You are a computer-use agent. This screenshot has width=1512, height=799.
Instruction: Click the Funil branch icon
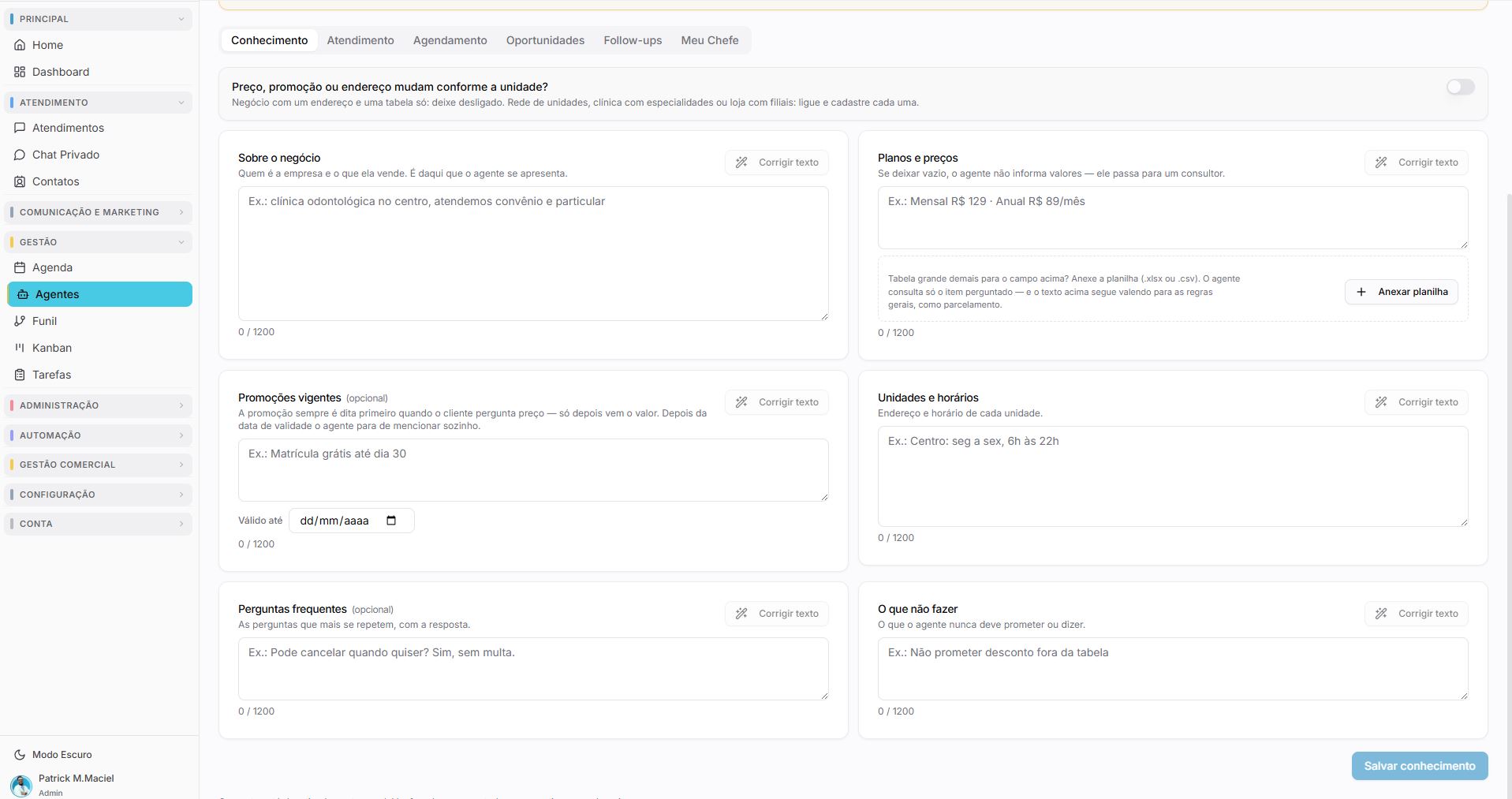(20, 321)
